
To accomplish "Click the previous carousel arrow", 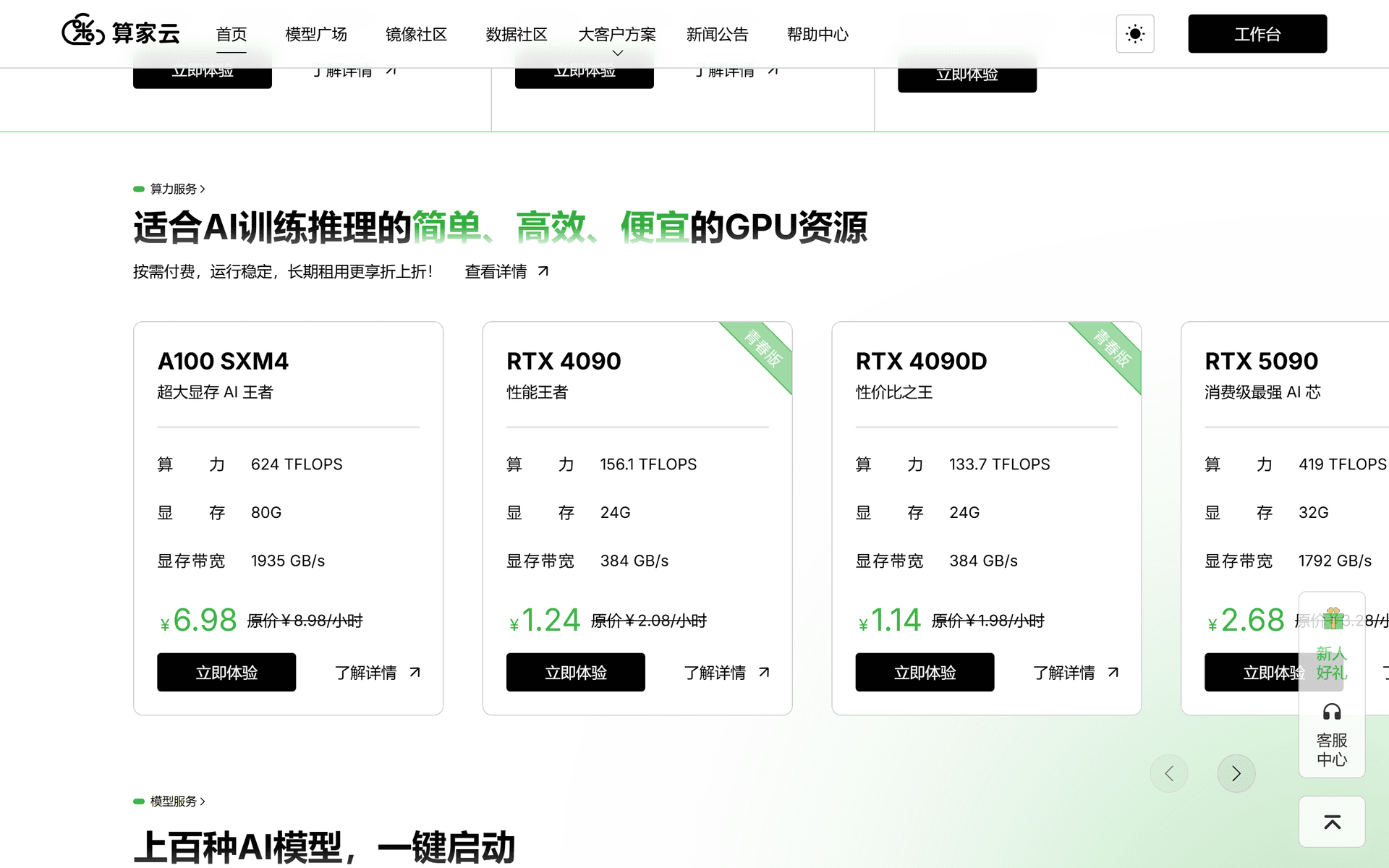I will pos(1169,773).
